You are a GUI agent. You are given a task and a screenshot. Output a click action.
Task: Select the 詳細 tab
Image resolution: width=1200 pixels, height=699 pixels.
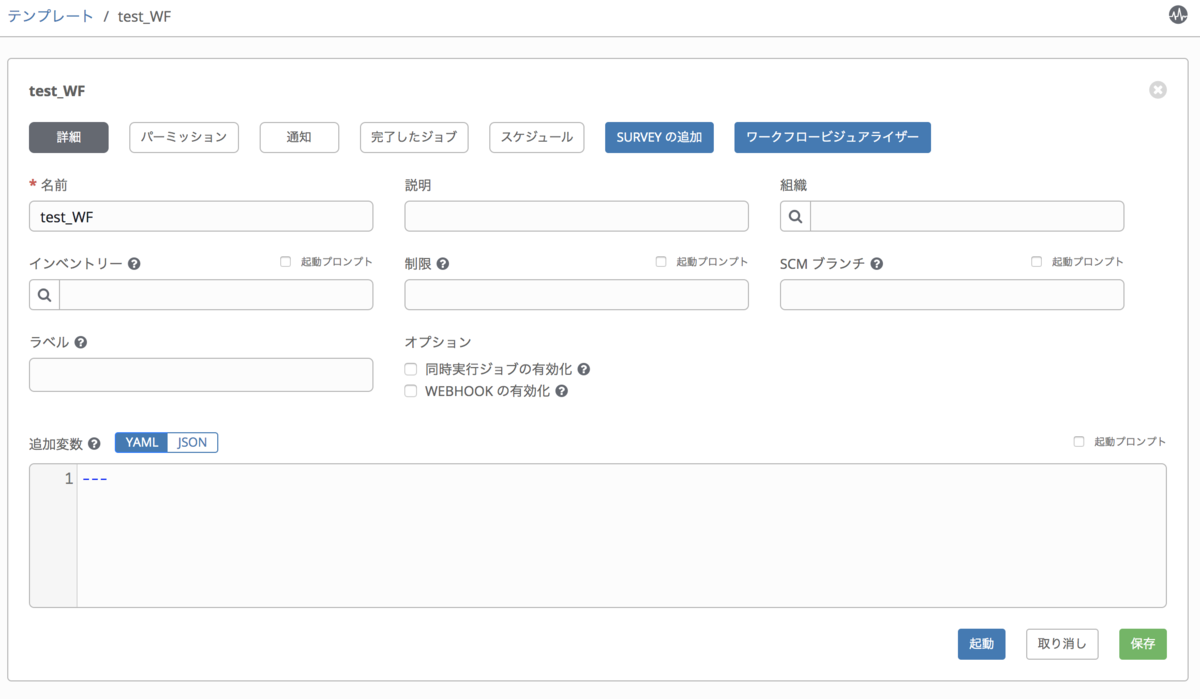pos(69,137)
